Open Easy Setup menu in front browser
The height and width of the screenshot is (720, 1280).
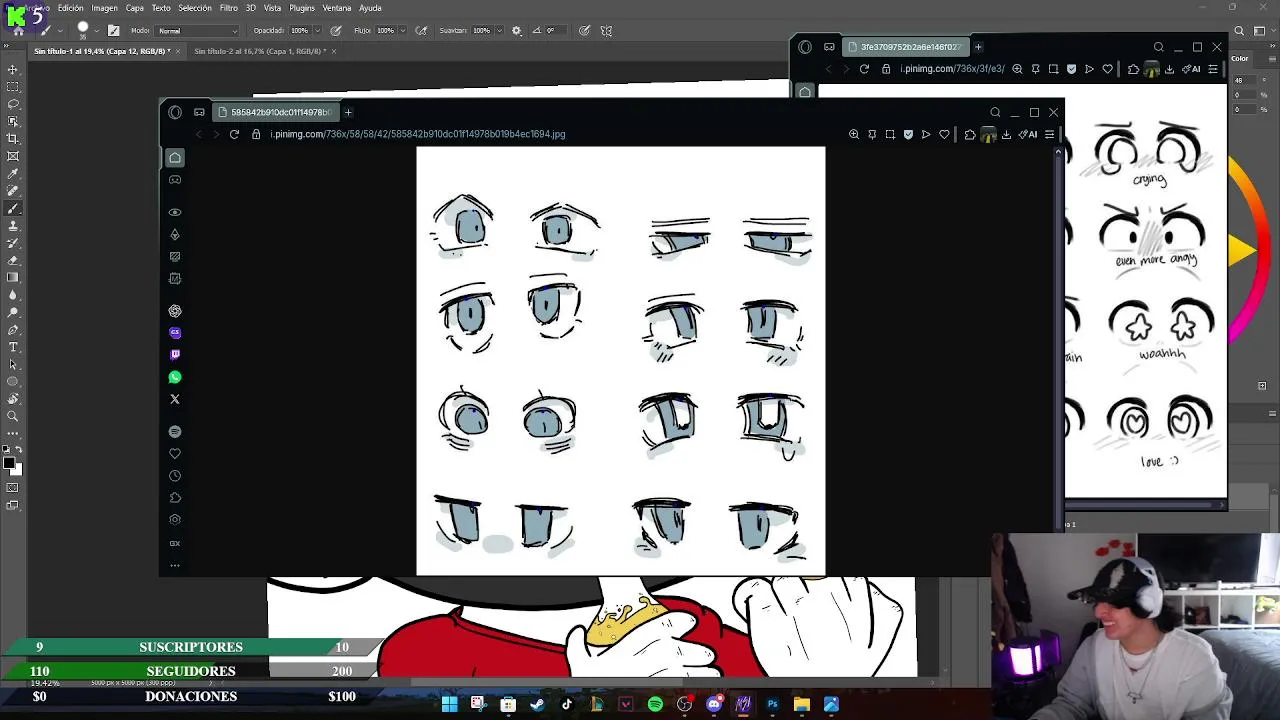pyautogui.click(x=1050, y=134)
